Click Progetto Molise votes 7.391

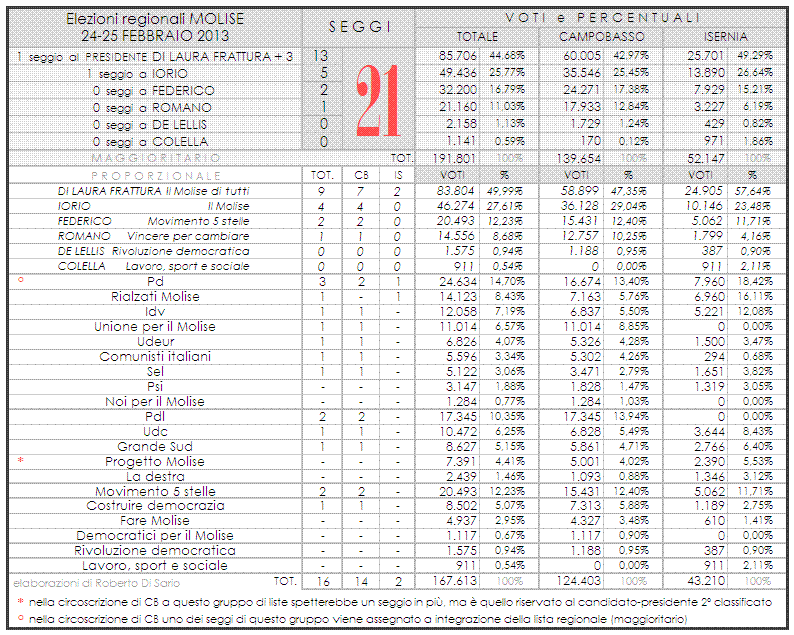tap(461, 462)
